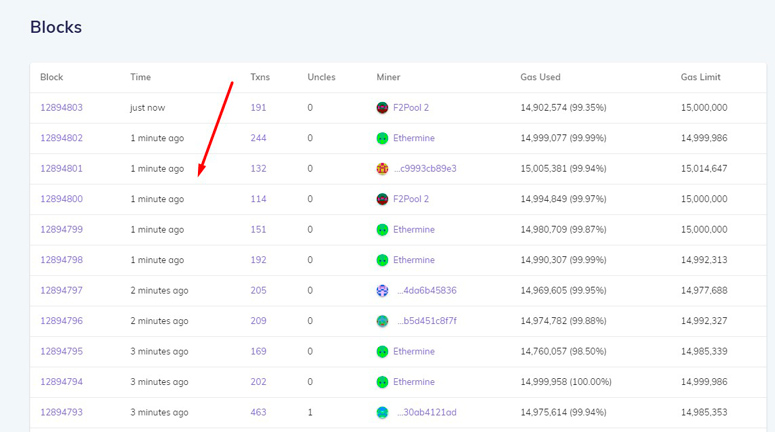View the 463 transactions of block 12894793
The image size is (775, 432).
point(258,412)
